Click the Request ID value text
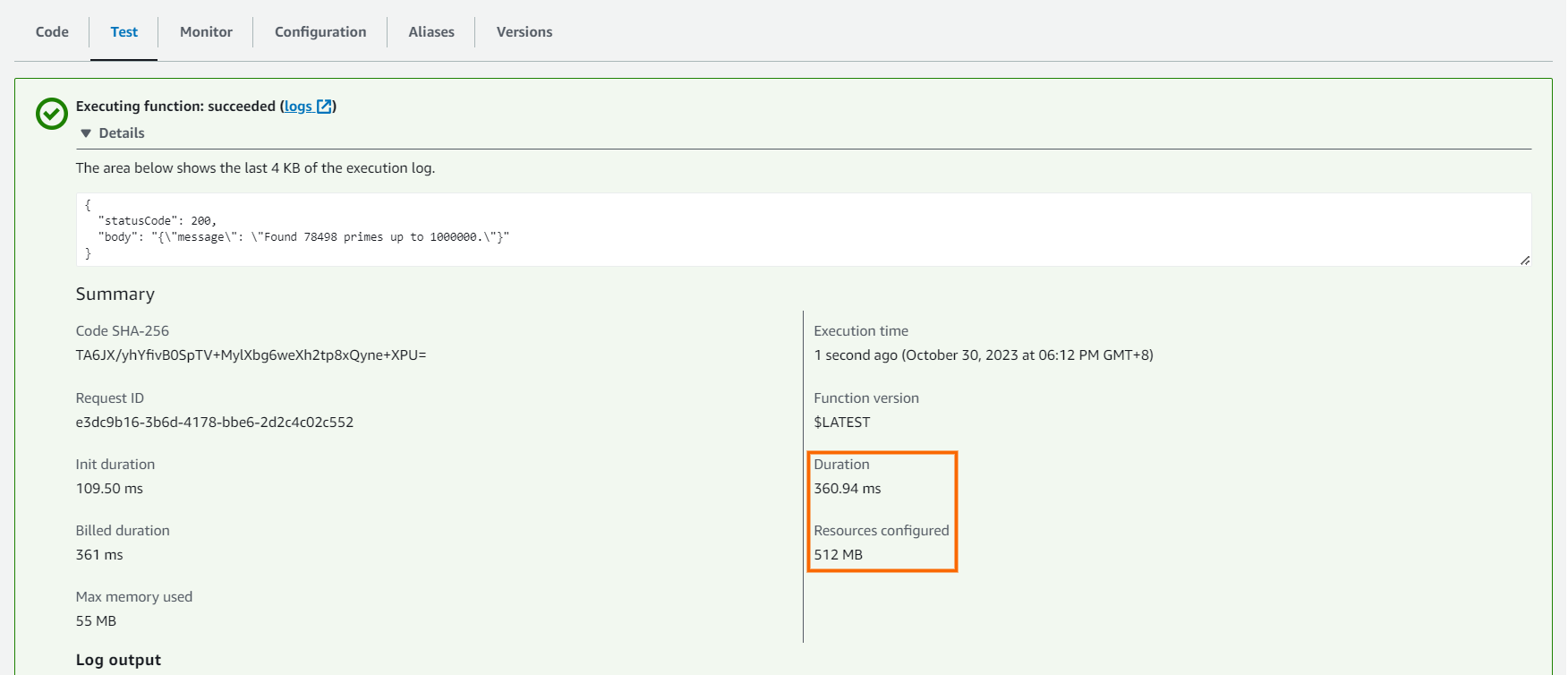The image size is (1568, 675). point(215,423)
